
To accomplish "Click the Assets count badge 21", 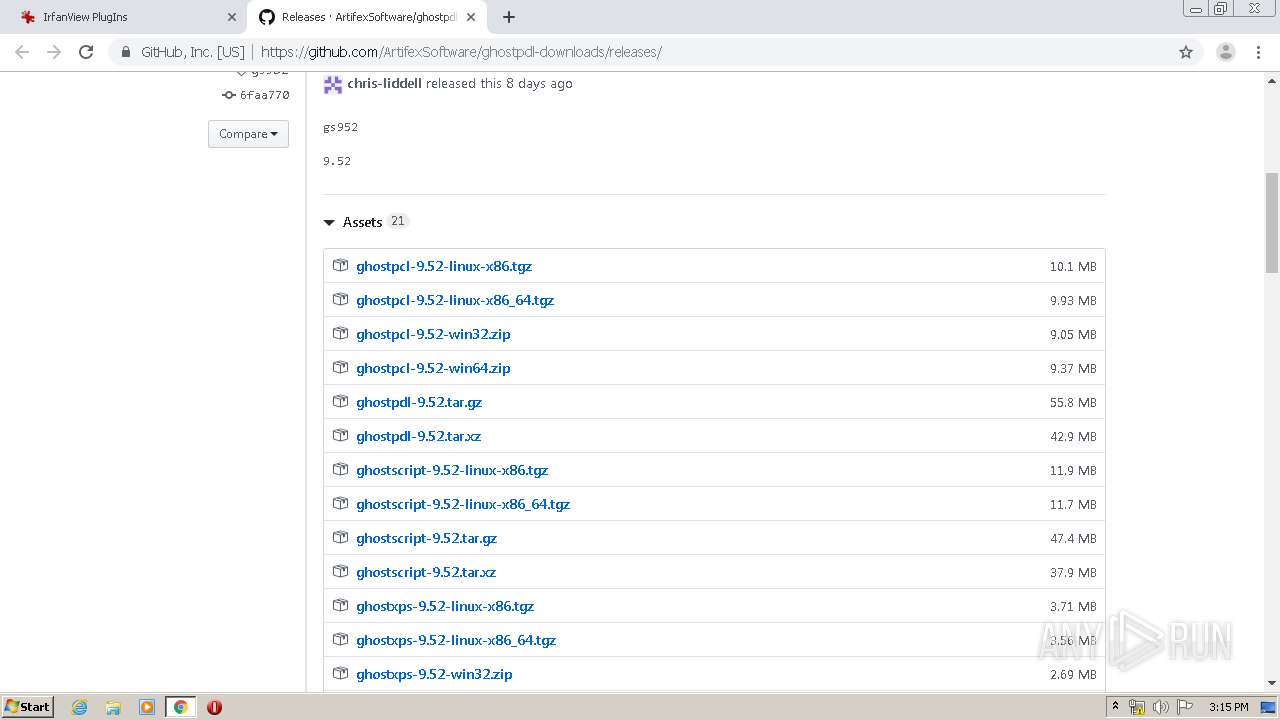I will pyautogui.click(x=398, y=221).
